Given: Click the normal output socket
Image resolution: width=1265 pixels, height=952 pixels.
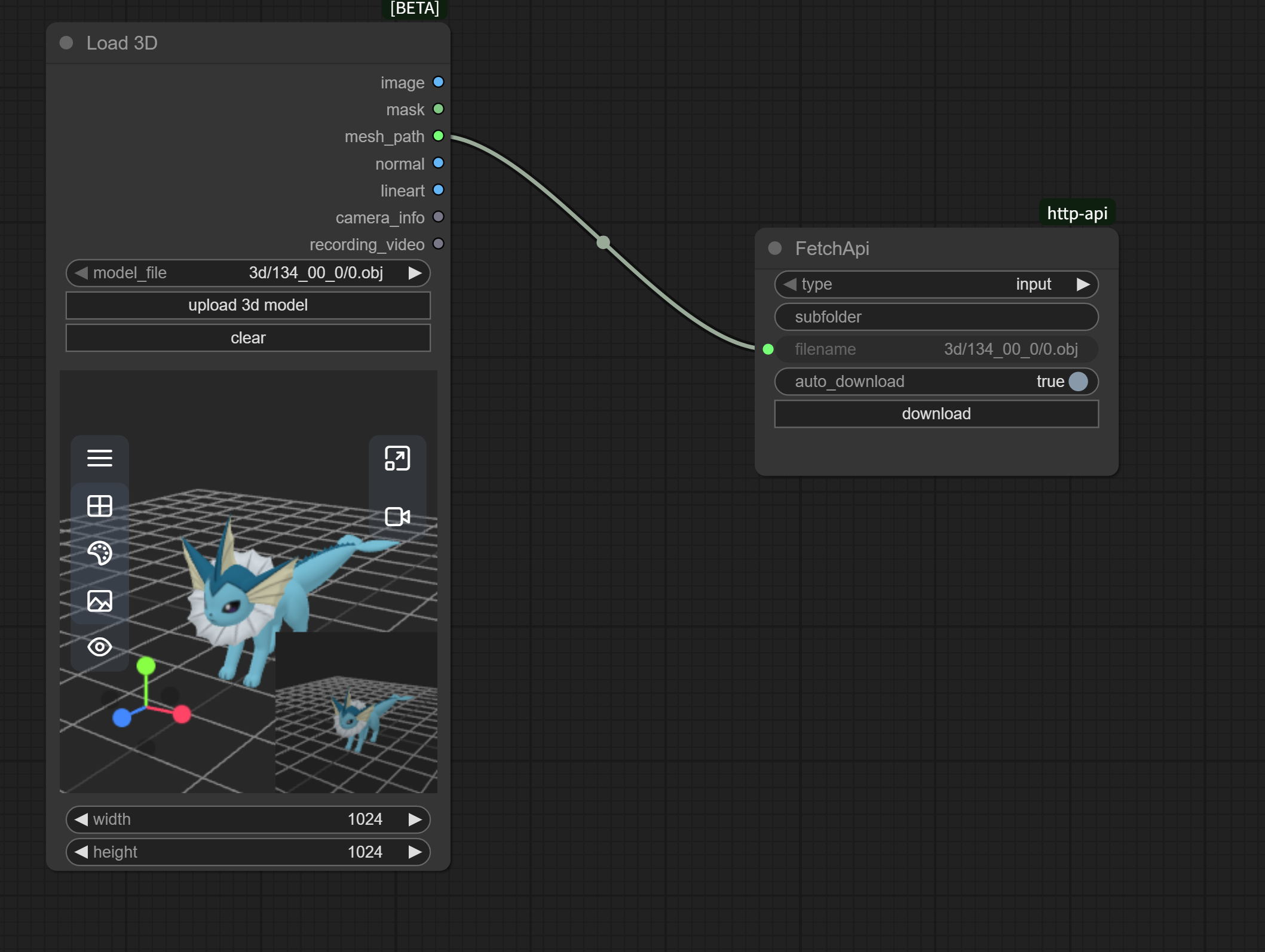Looking at the screenshot, I should (439, 163).
